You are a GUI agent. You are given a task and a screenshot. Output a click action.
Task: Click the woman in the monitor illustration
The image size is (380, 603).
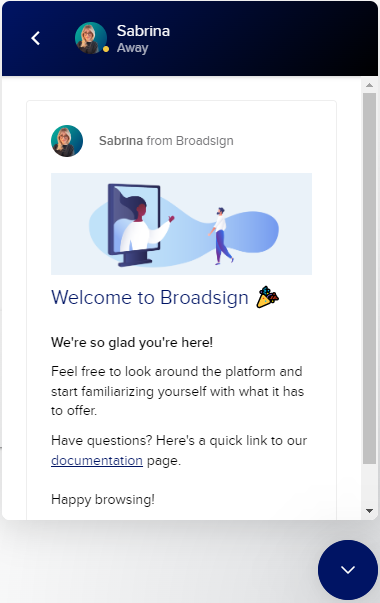click(x=144, y=227)
